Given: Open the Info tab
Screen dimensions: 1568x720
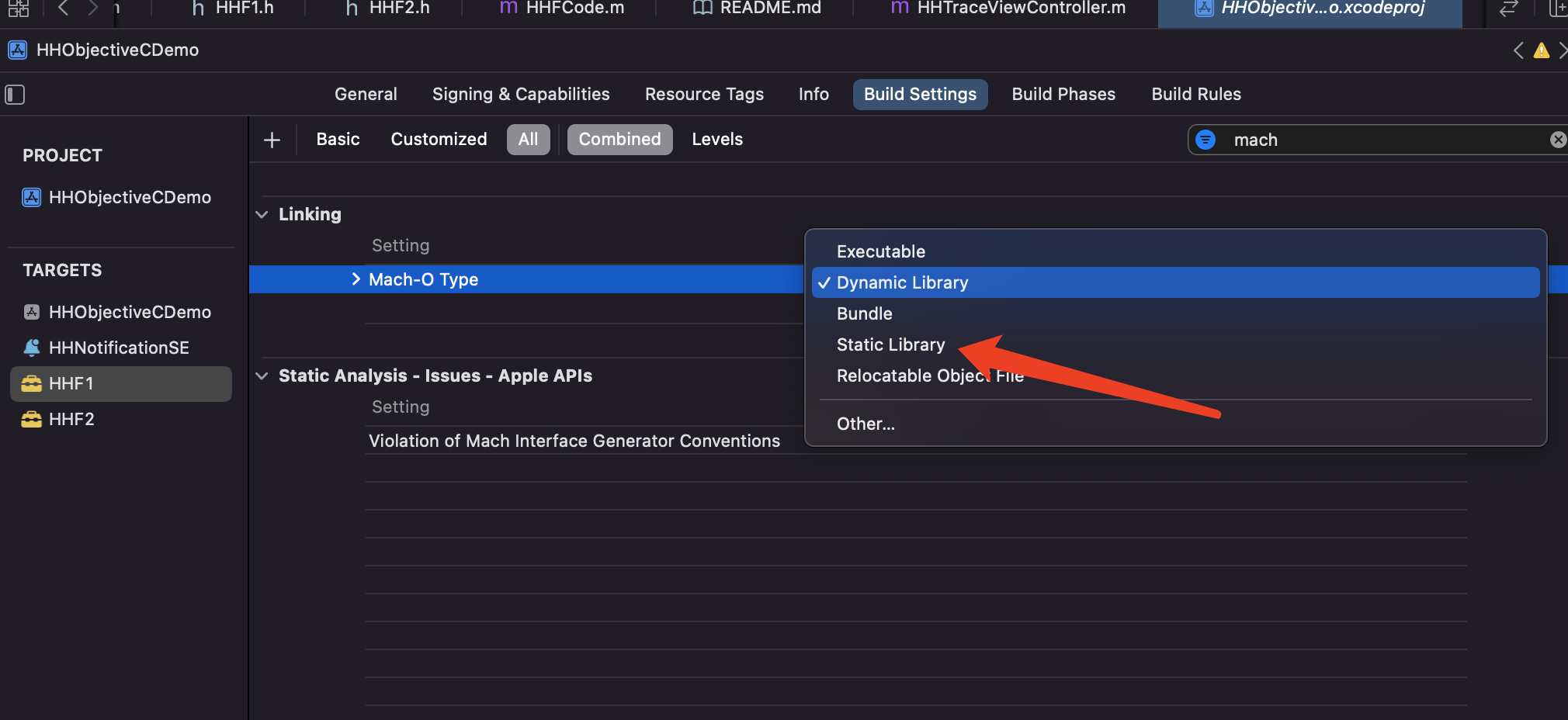Looking at the screenshot, I should [x=813, y=95].
